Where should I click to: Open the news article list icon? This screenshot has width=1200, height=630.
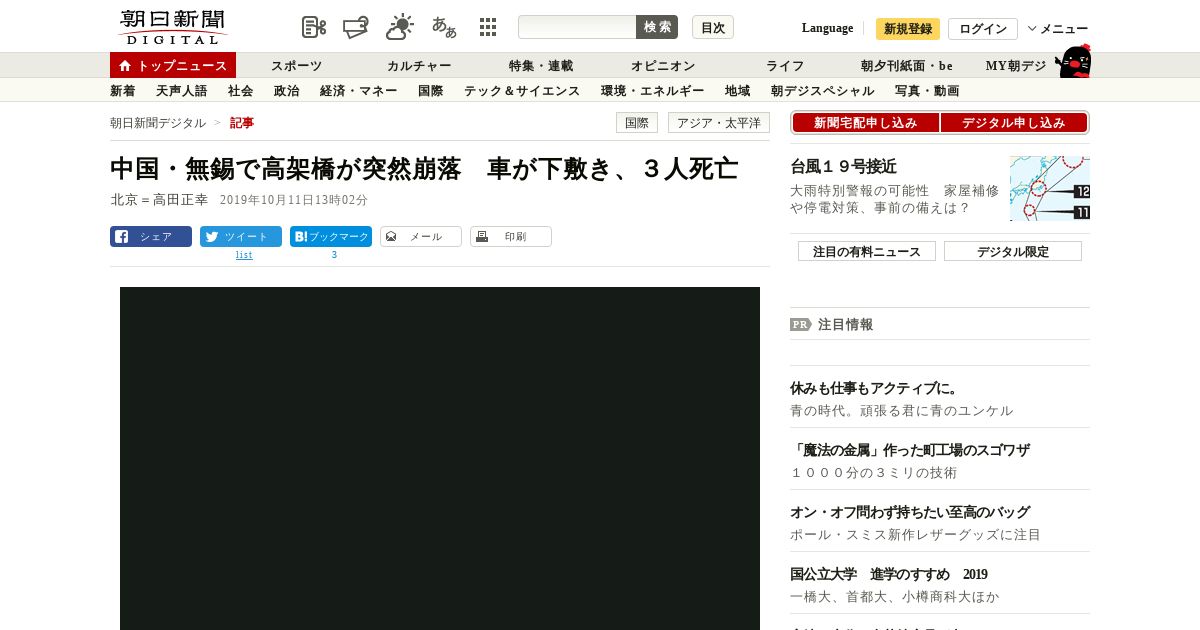[x=314, y=27]
